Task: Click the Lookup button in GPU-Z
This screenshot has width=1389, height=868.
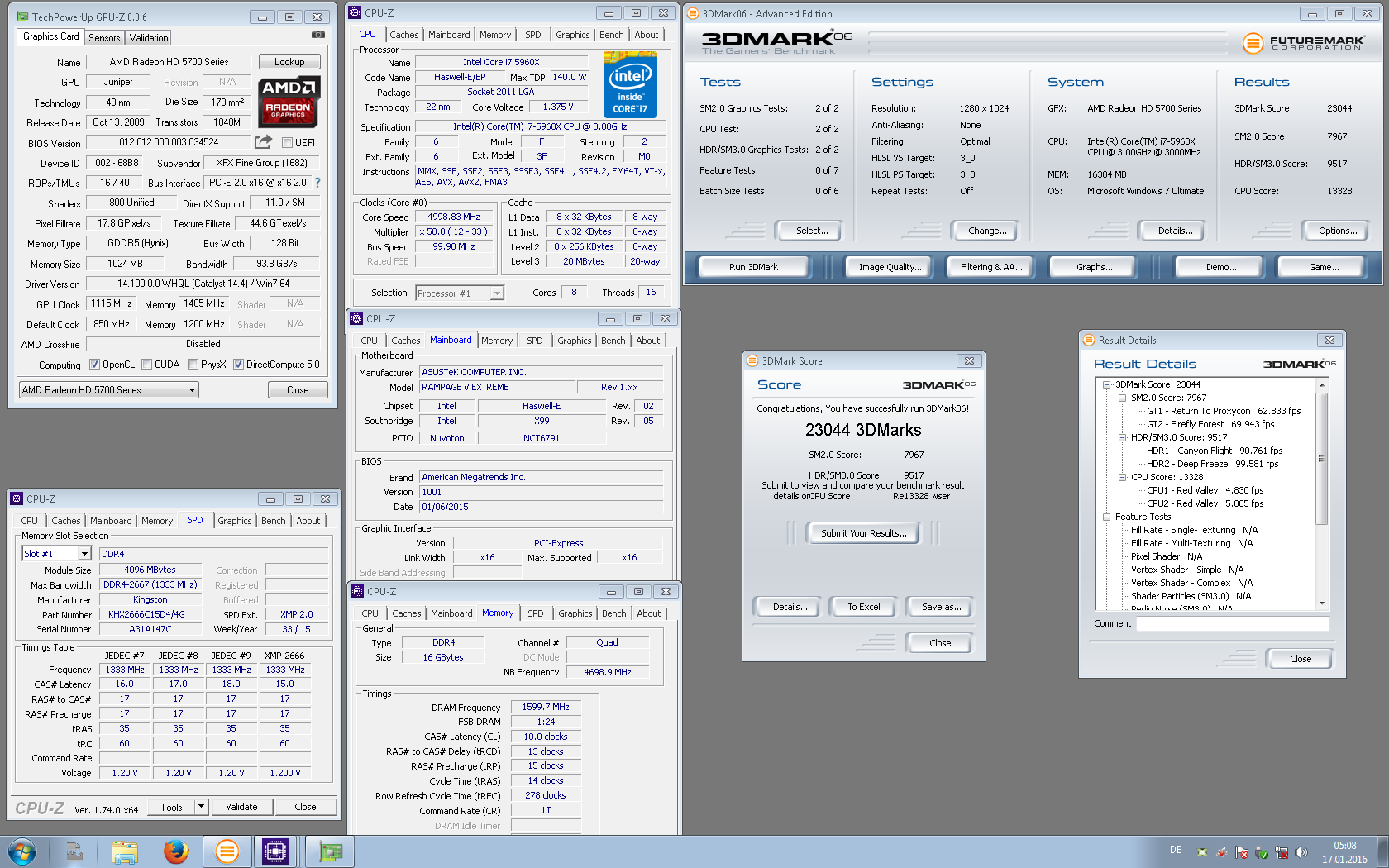Action: point(289,62)
